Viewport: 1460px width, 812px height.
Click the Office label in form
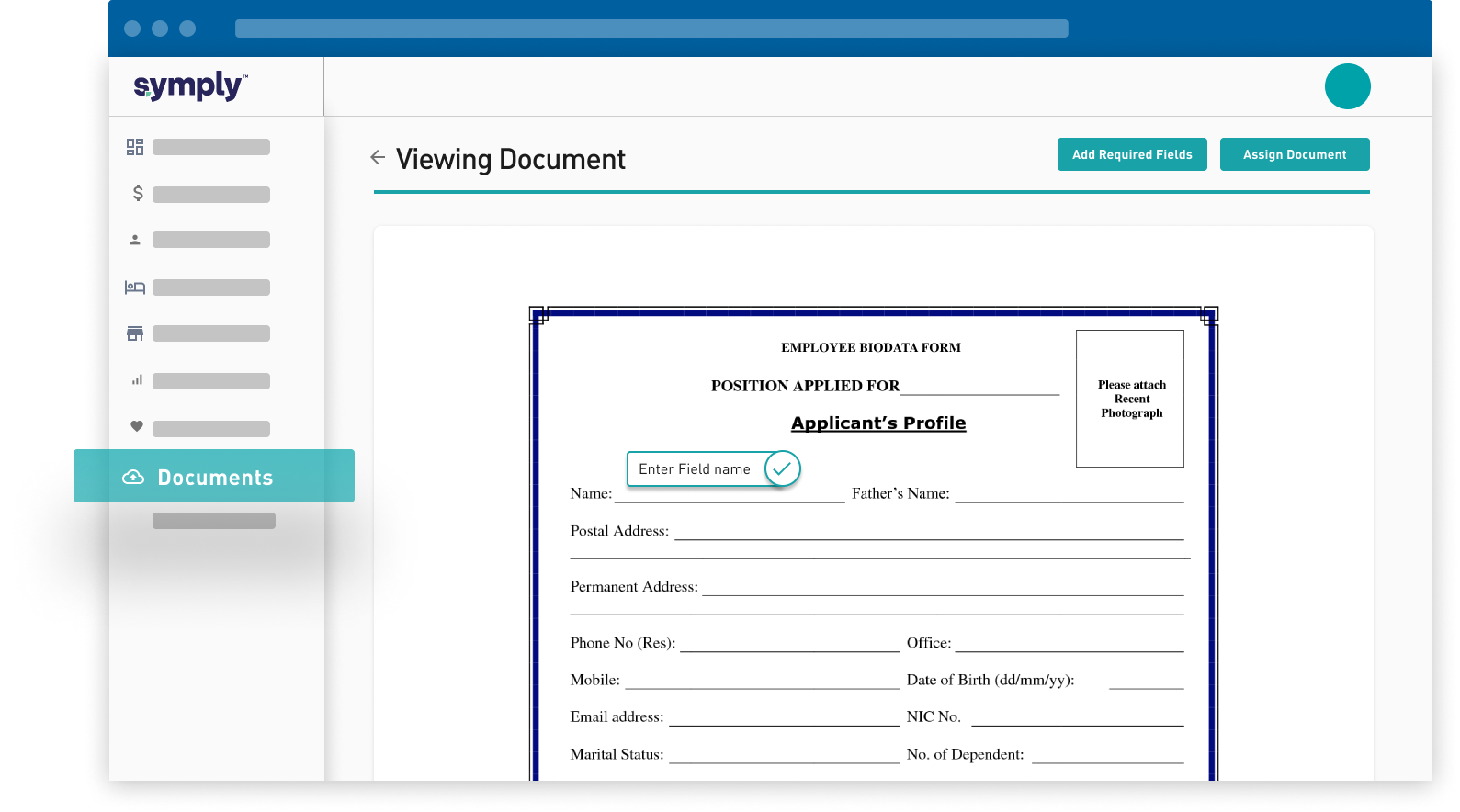(929, 643)
